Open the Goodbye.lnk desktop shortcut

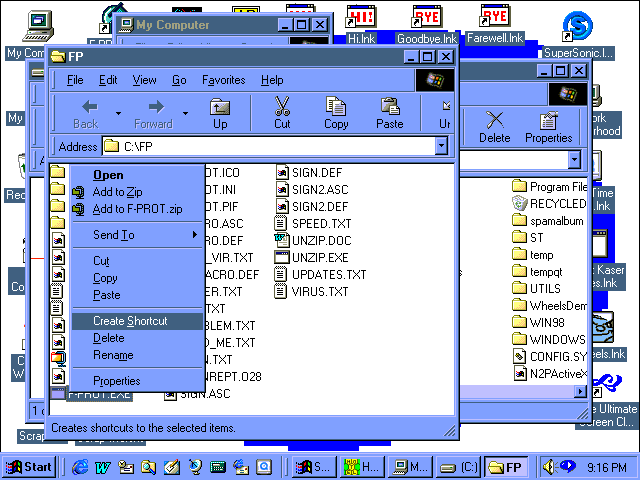[427, 24]
